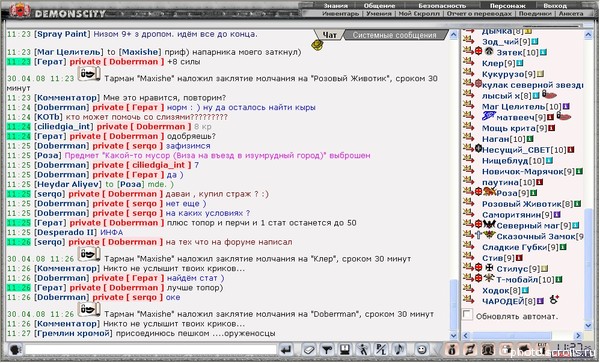Open the Анкета link
The width and height of the screenshot is (600, 363).
coord(571,13)
